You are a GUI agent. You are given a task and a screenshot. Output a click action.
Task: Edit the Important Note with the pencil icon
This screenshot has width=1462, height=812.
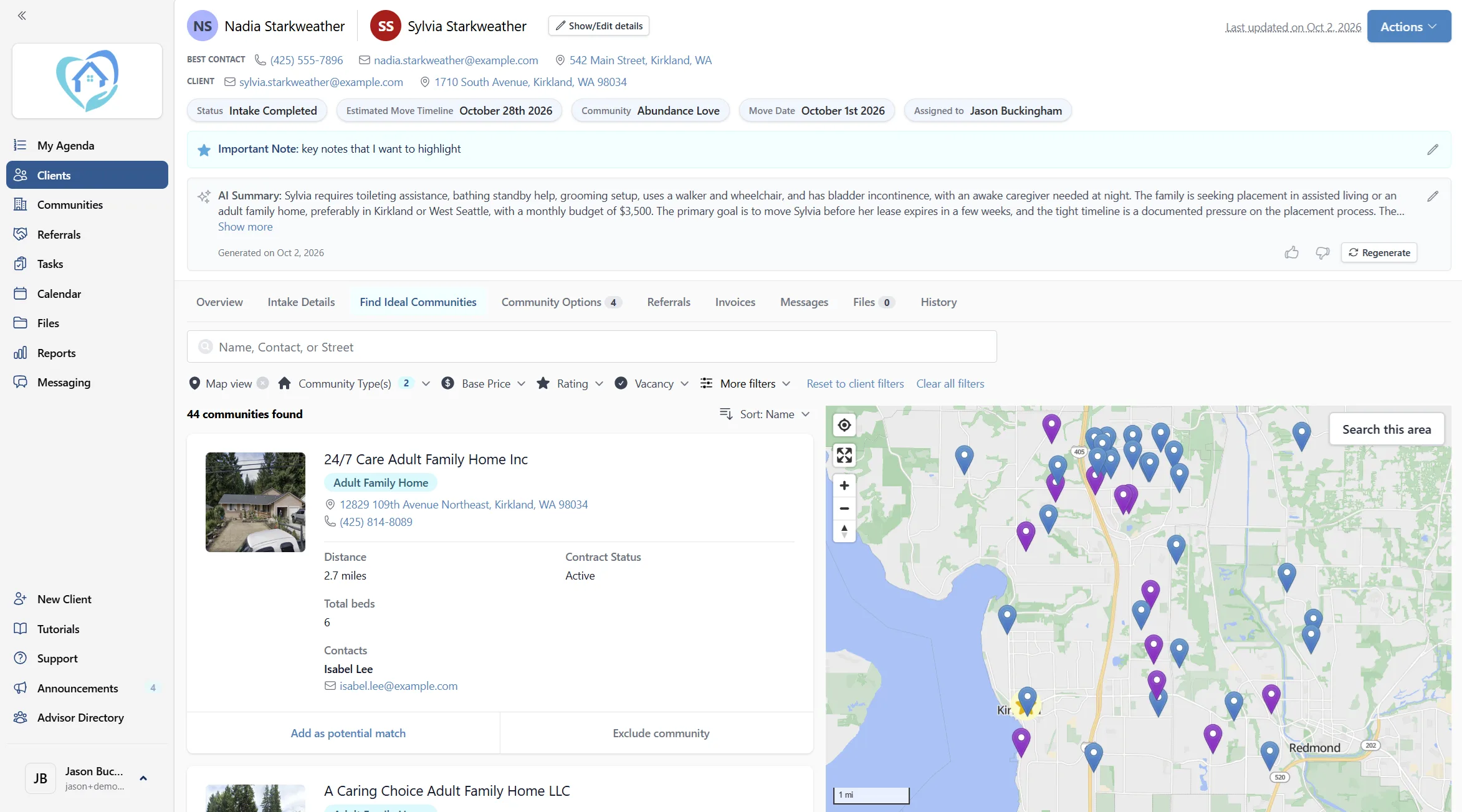tap(1433, 150)
